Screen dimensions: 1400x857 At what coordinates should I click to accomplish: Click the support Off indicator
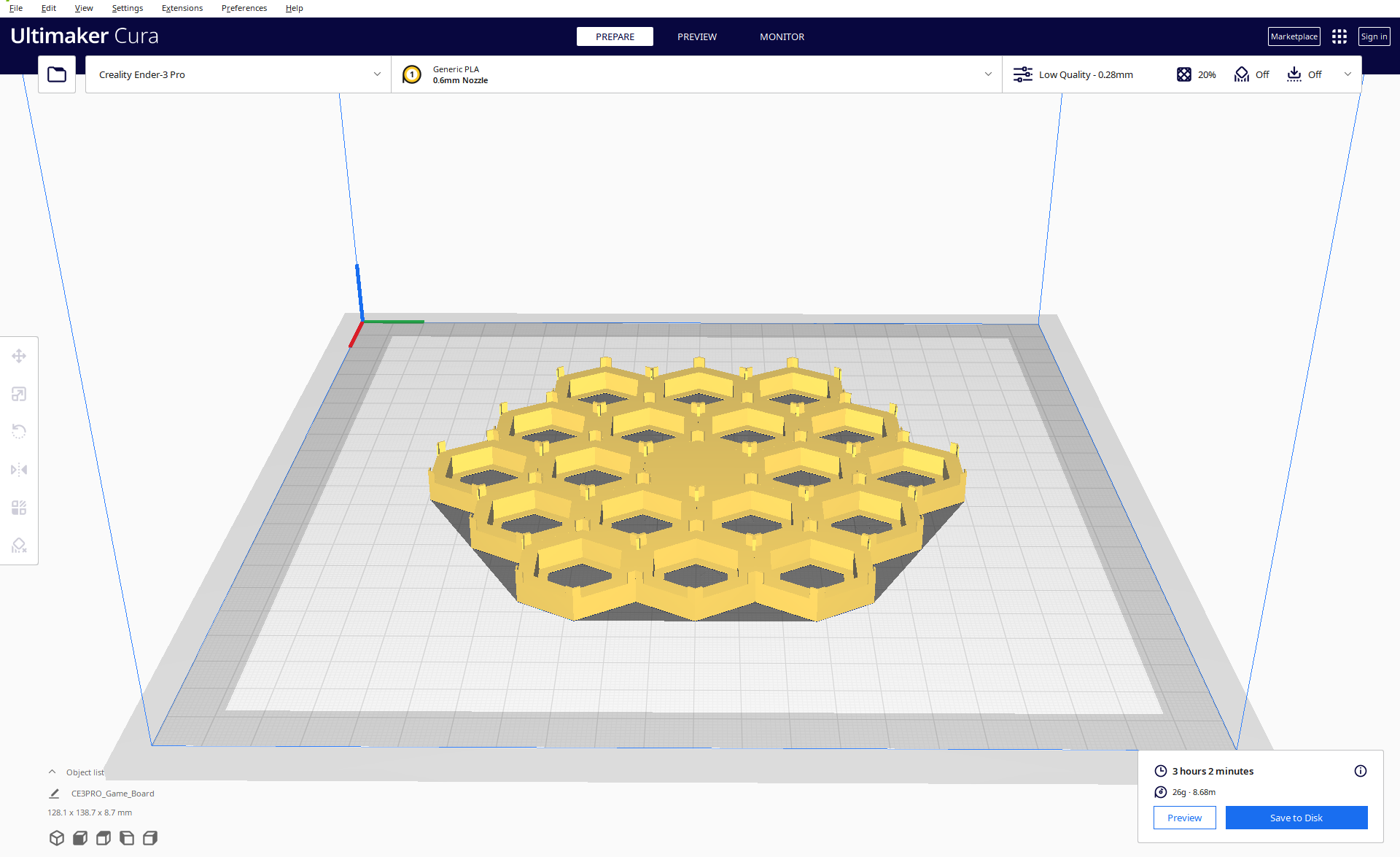[1252, 74]
